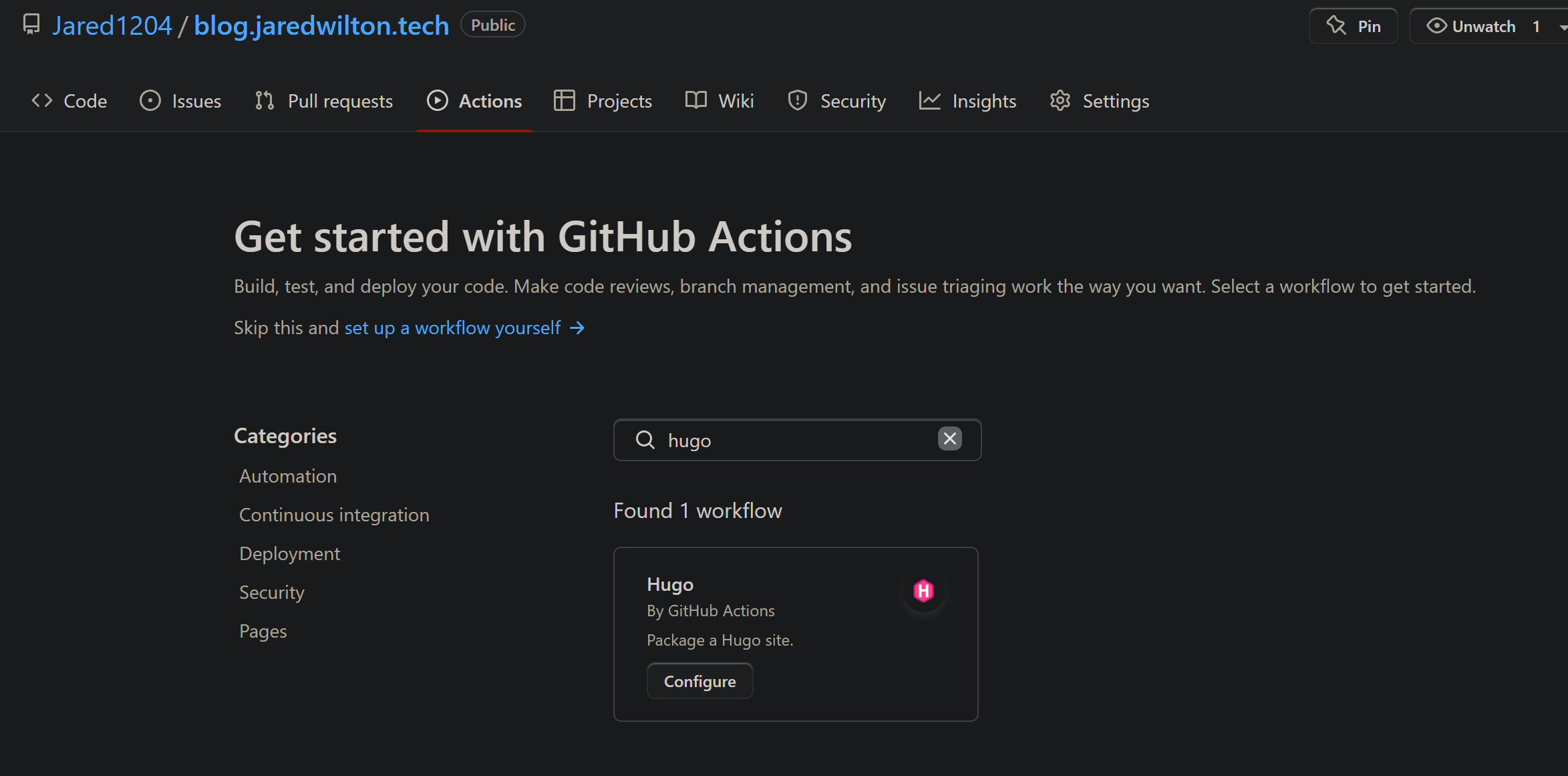Open Settings via the gear icon
This screenshot has width=1568, height=776.
tap(1060, 100)
